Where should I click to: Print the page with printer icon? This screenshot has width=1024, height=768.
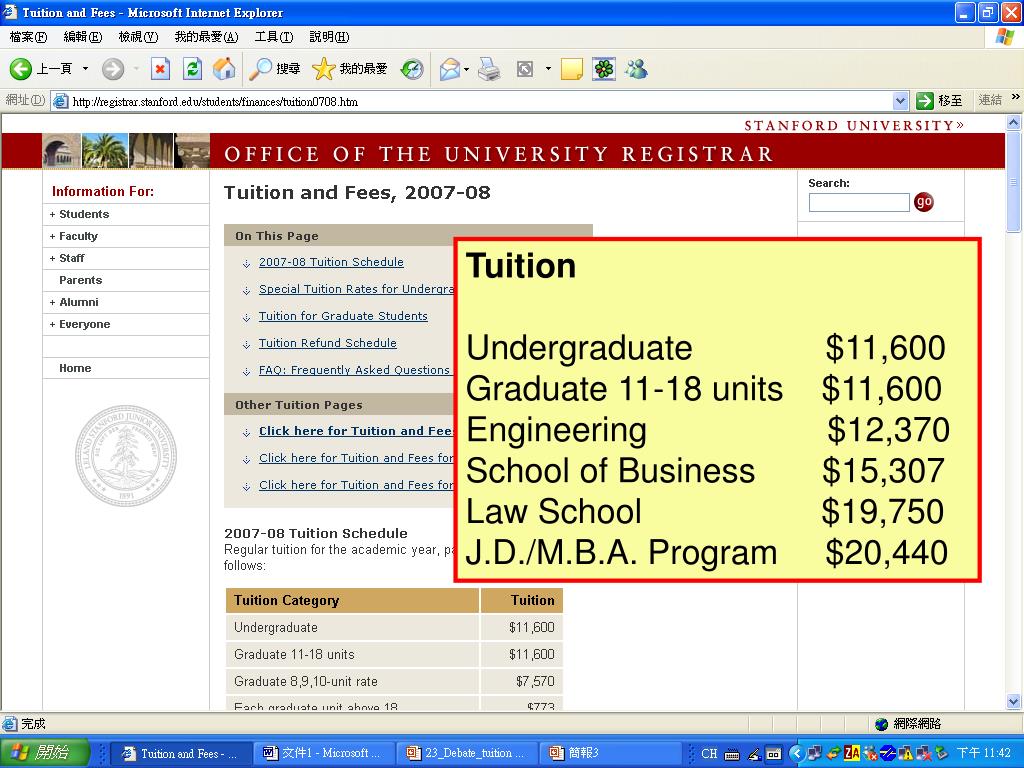pos(489,69)
